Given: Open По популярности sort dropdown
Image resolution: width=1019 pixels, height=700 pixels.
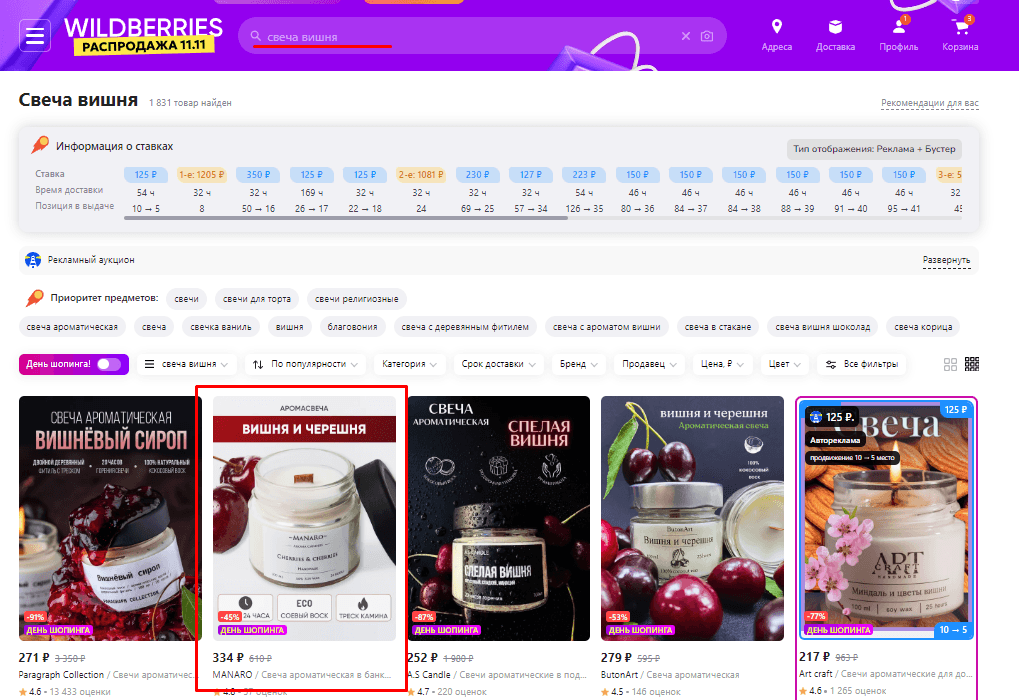Looking at the screenshot, I should click(305, 364).
